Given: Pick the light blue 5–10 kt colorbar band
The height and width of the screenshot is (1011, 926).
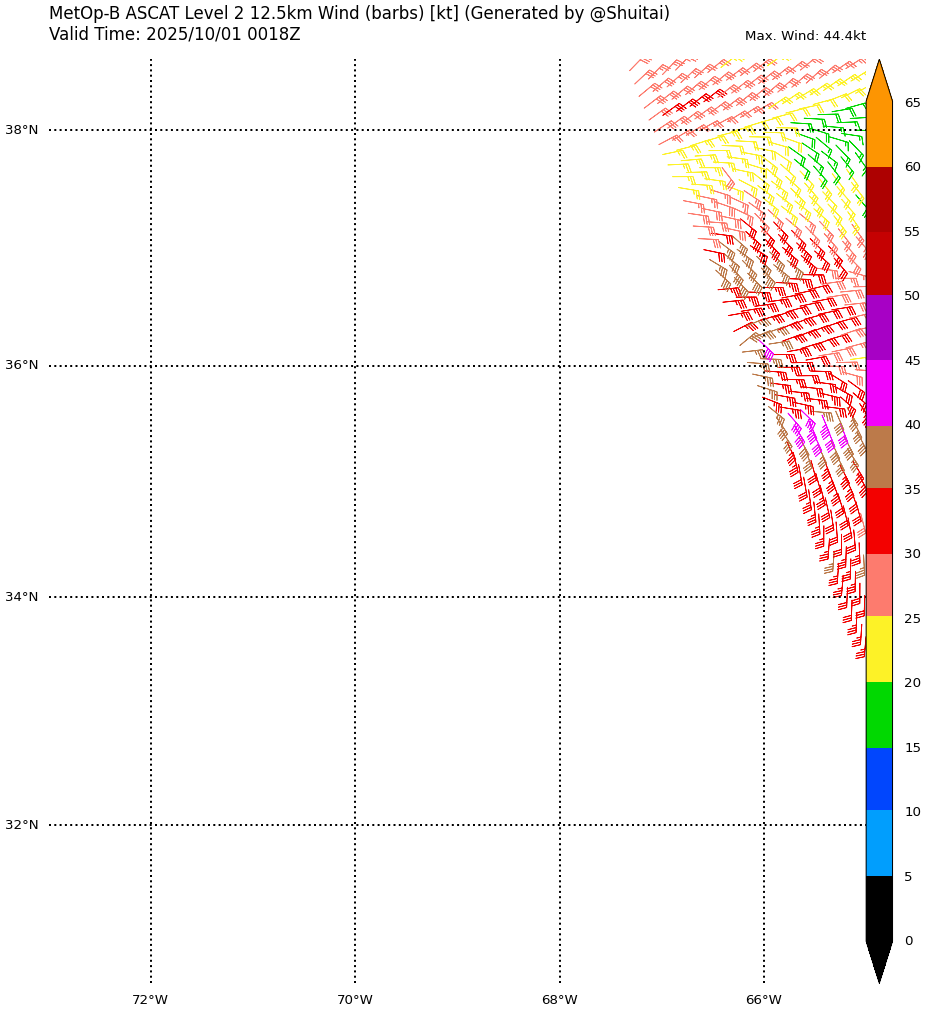Looking at the screenshot, I should click(878, 843).
